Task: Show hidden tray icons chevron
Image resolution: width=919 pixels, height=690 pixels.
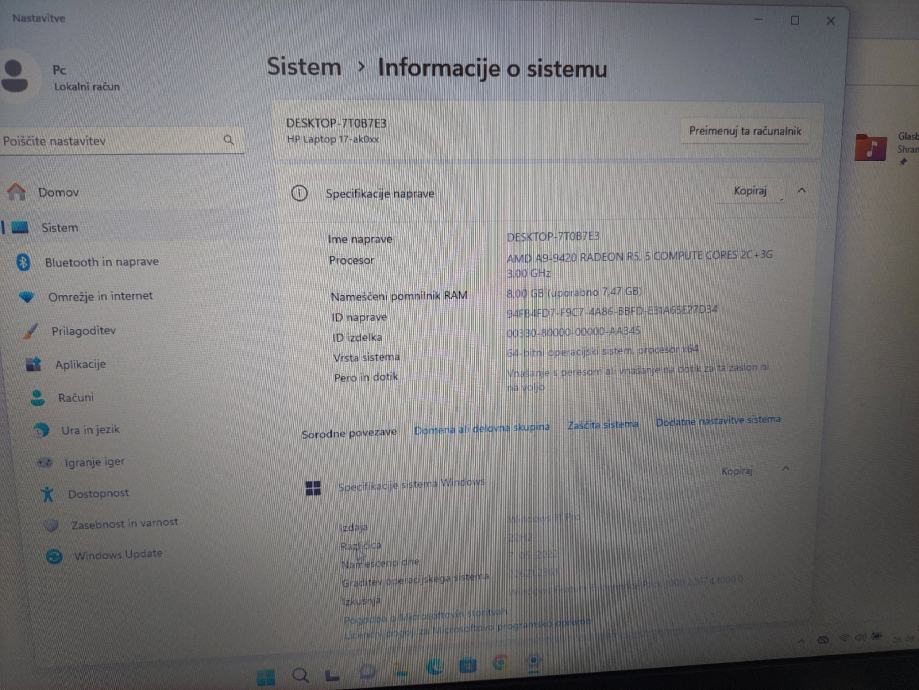Action: point(801,641)
